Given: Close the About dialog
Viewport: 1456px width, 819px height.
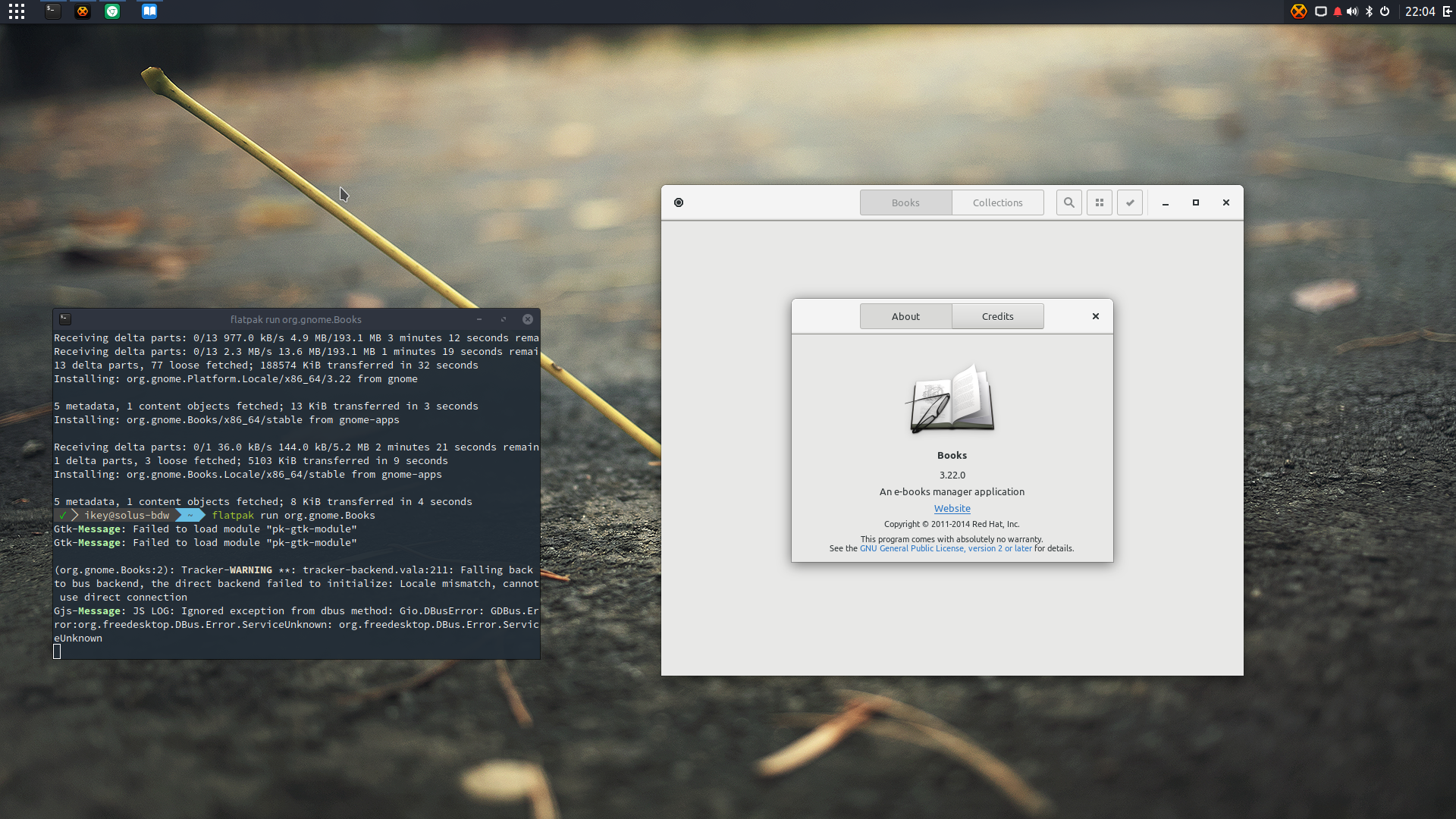Looking at the screenshot, I should tap(1095, 316).
